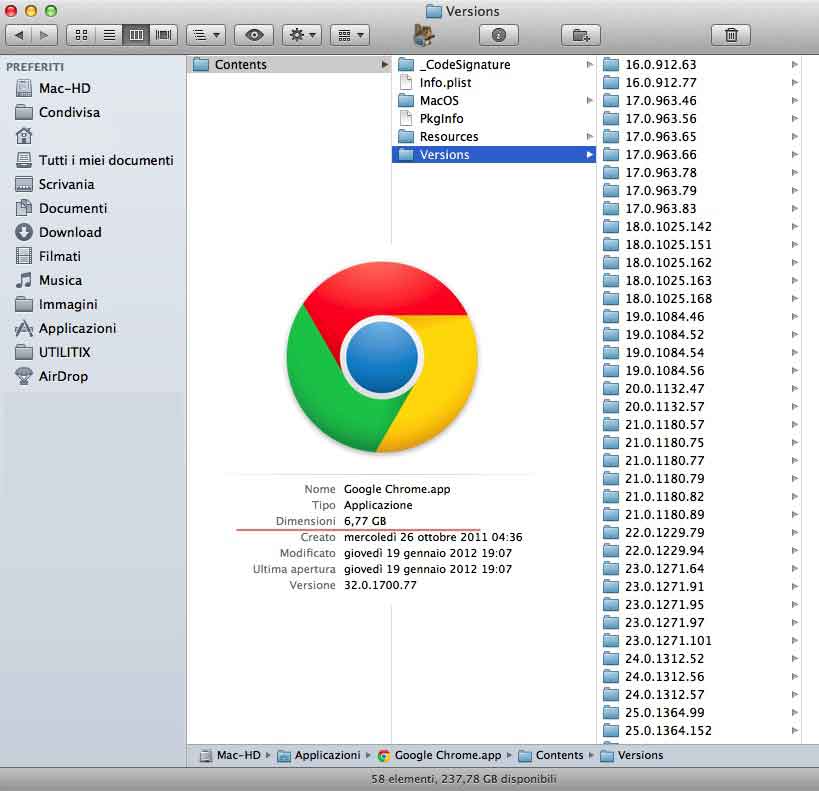Go back with the left arrow button
819x791 pixels.
click(19, 35)
